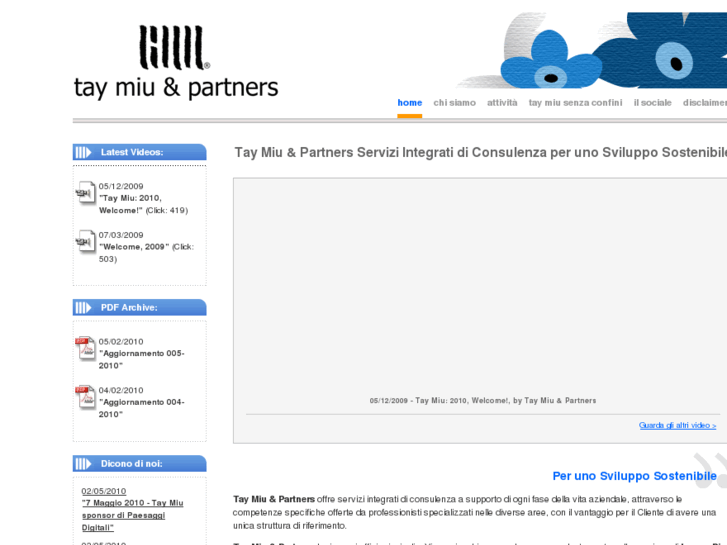
Task: Click the embedded video player area
Action: tap(482, 288)
